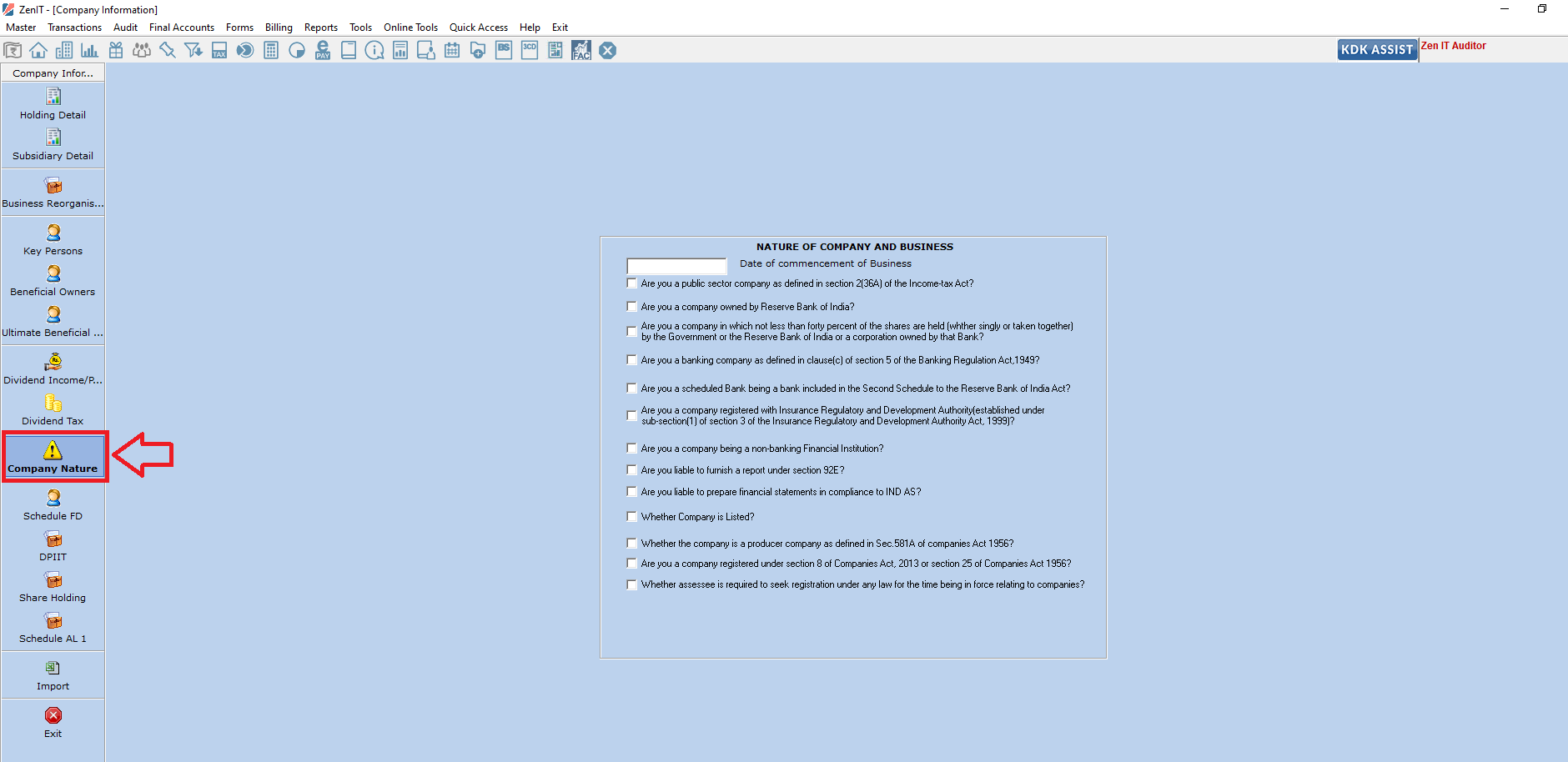Select Company Nature in sidebar

point(53,457)
